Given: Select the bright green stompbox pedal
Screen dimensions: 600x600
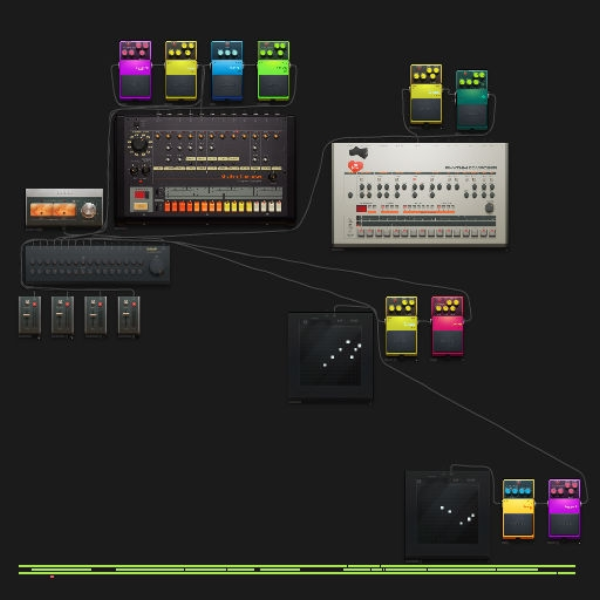Looking at the screenshot, I should (273, 71).
